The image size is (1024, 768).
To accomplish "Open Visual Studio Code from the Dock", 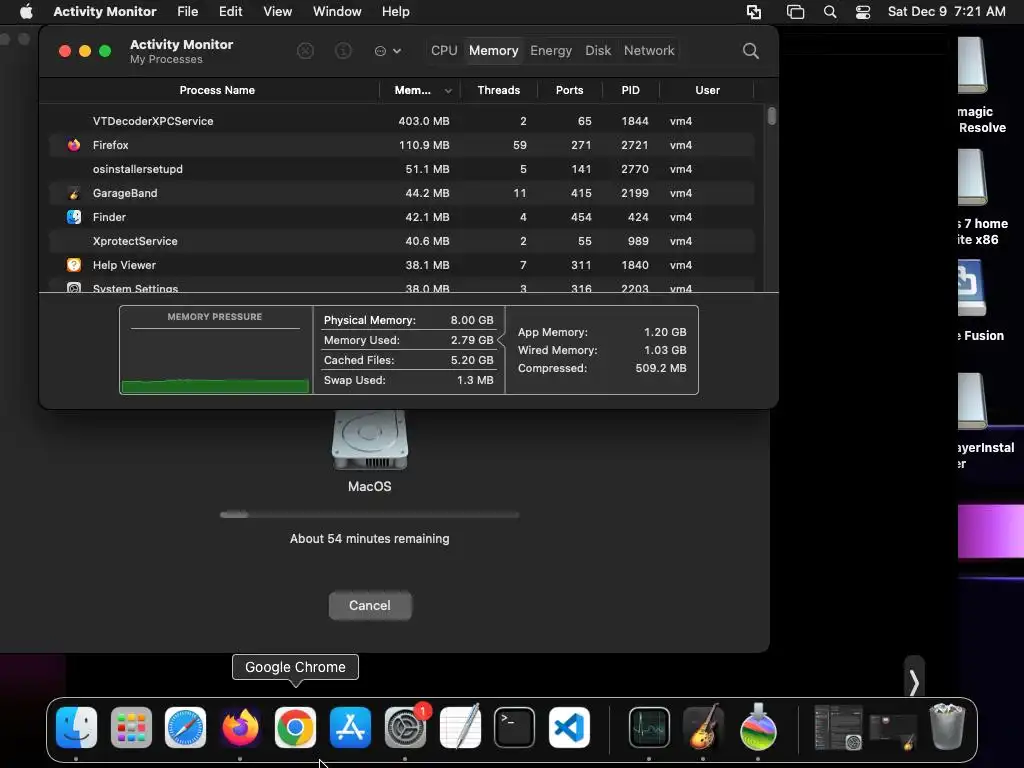I will click(569, 727).
